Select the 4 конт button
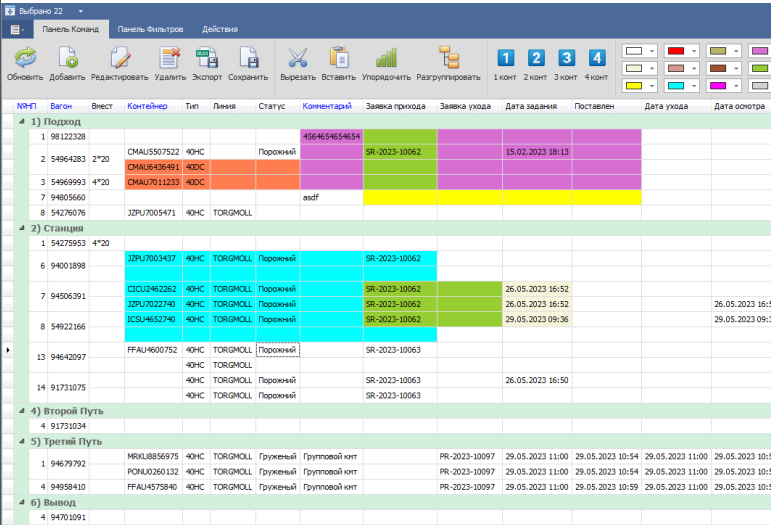The width and height of the screenshot is (771, 525). coord(597,59)
